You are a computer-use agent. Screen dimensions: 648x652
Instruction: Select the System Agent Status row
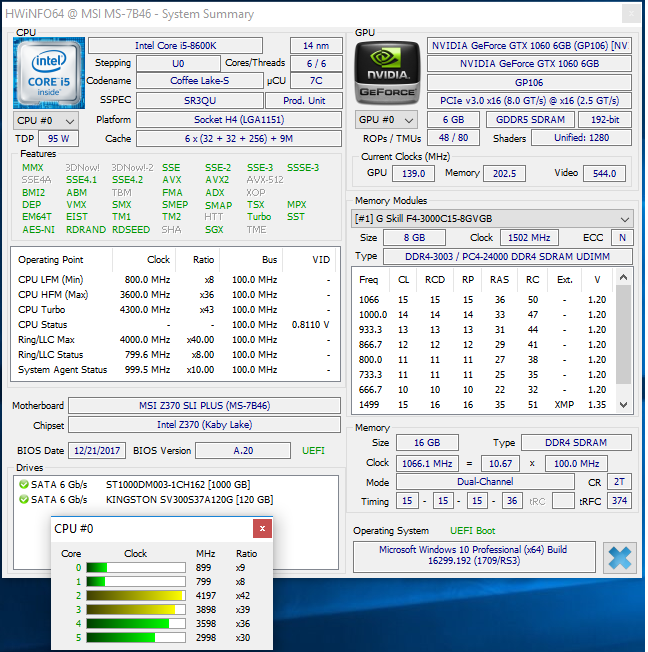point(175,370)
